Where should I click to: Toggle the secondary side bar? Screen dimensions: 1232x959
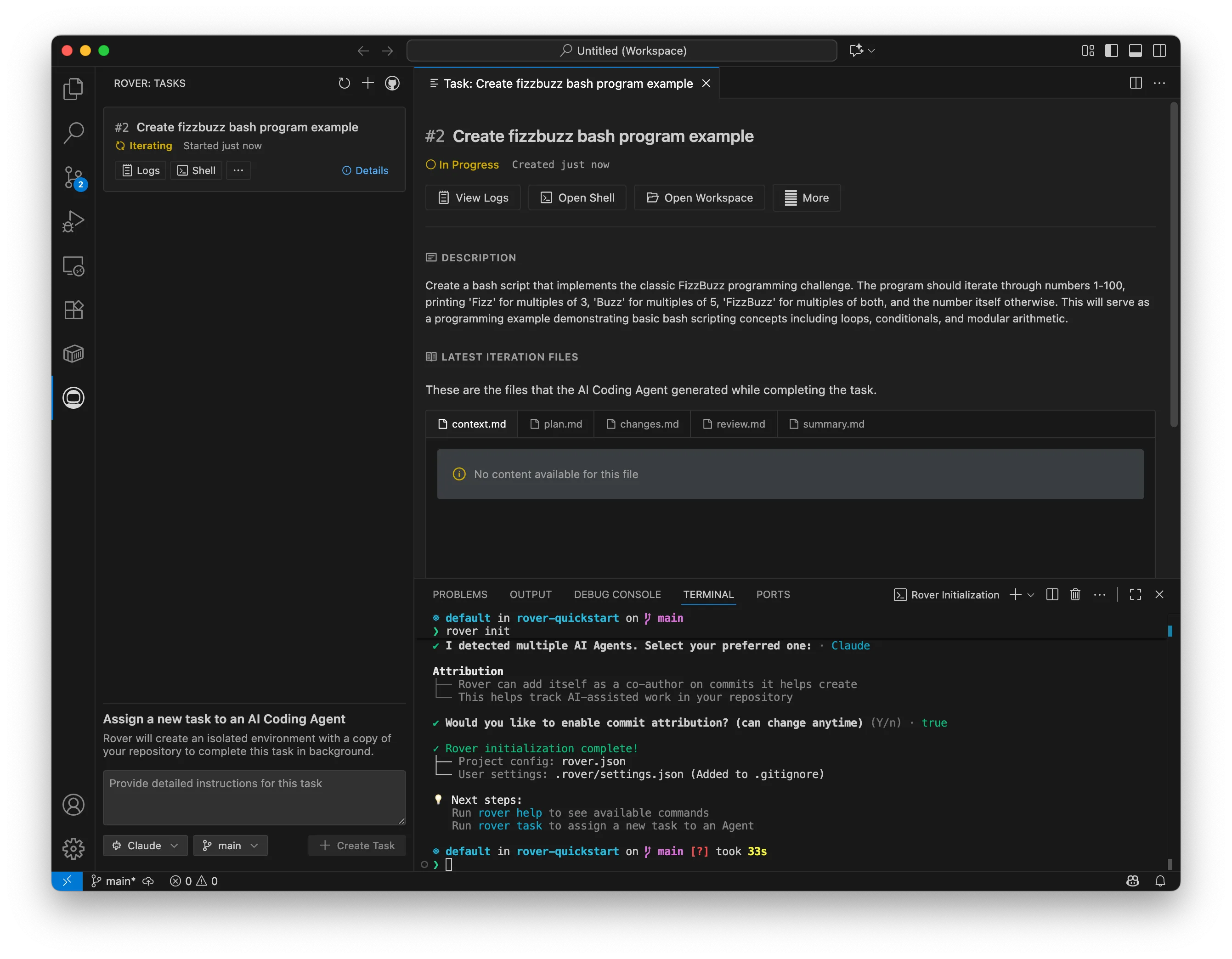(1160, 50)
